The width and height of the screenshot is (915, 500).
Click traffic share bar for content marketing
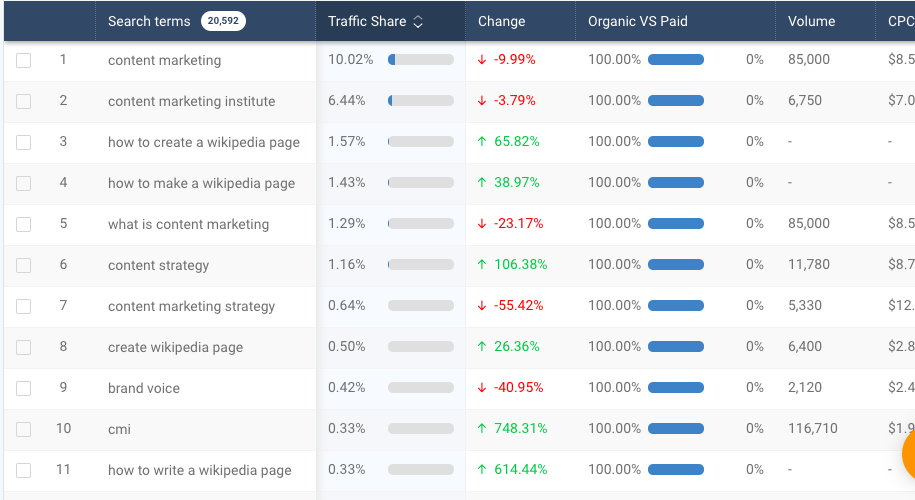[x=421, y=60]
